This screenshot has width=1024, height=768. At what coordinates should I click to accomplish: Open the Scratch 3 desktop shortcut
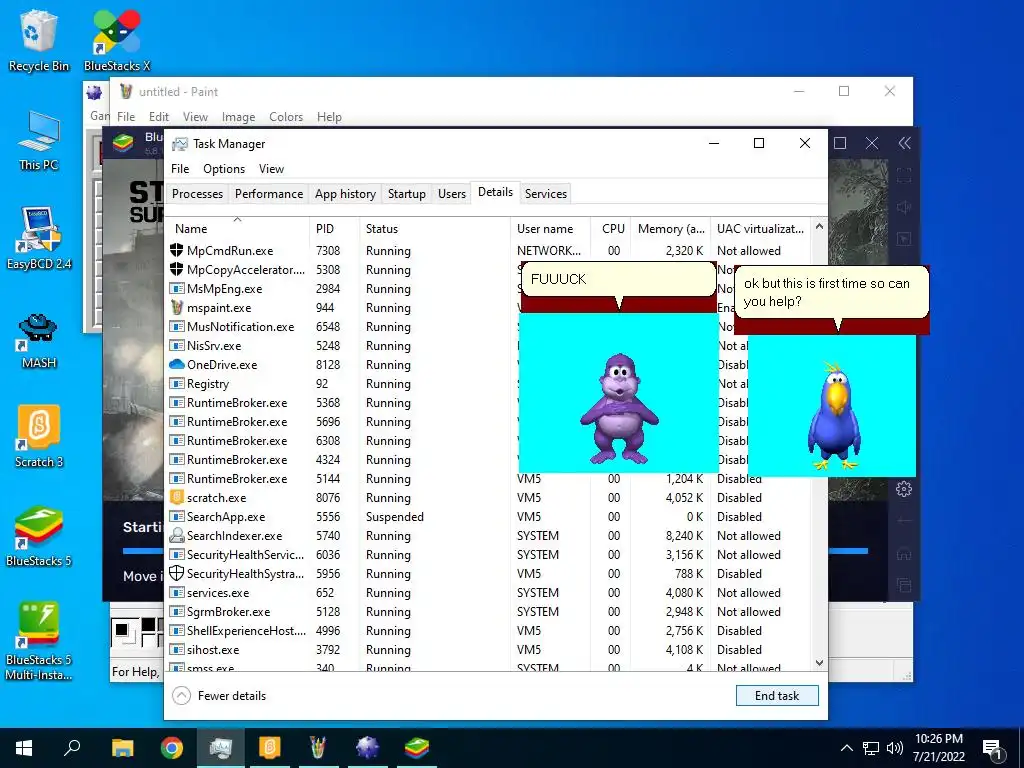pyautogui.click(x=39, y=436)
